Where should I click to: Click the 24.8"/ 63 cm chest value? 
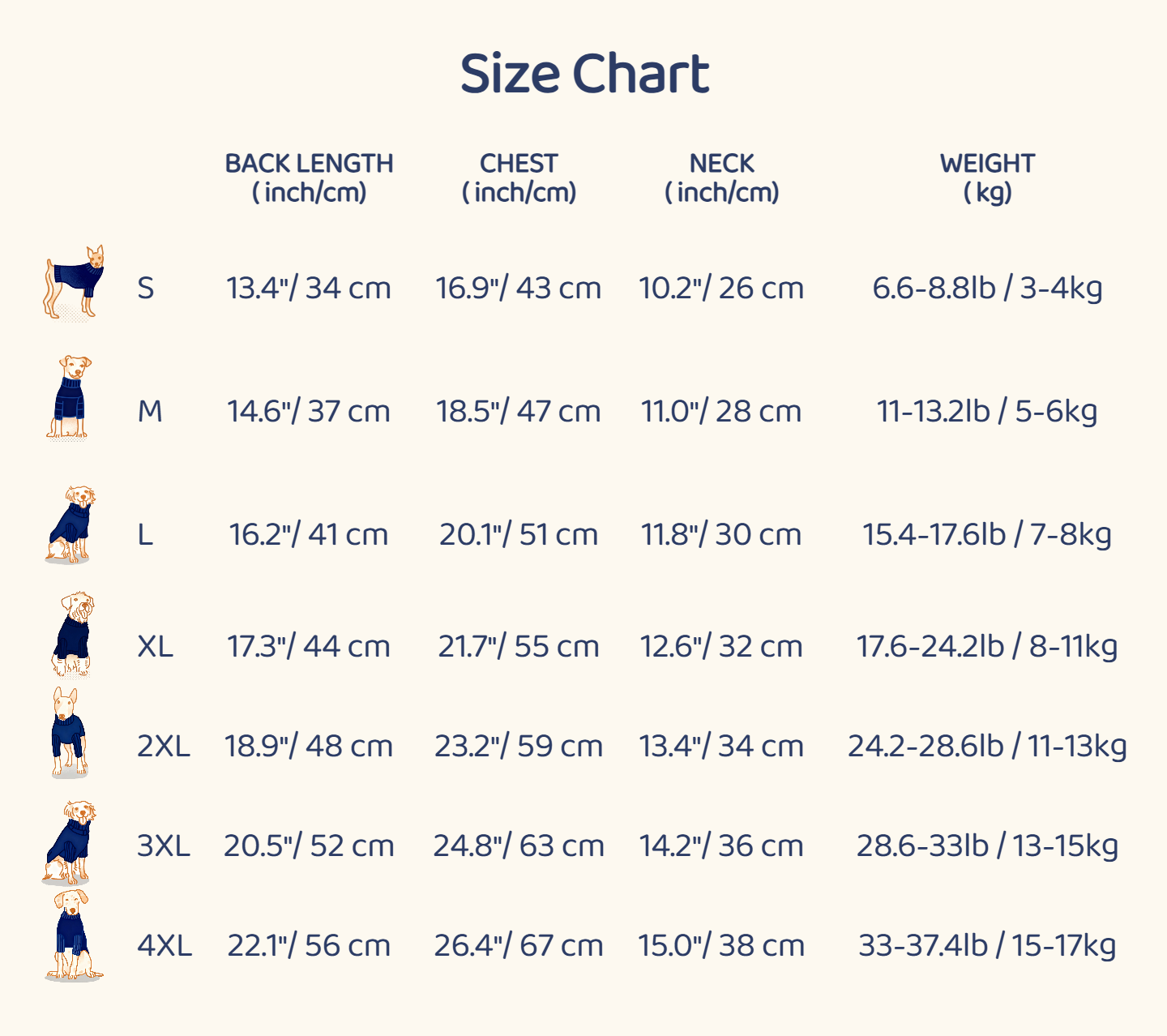click(519, 845)
